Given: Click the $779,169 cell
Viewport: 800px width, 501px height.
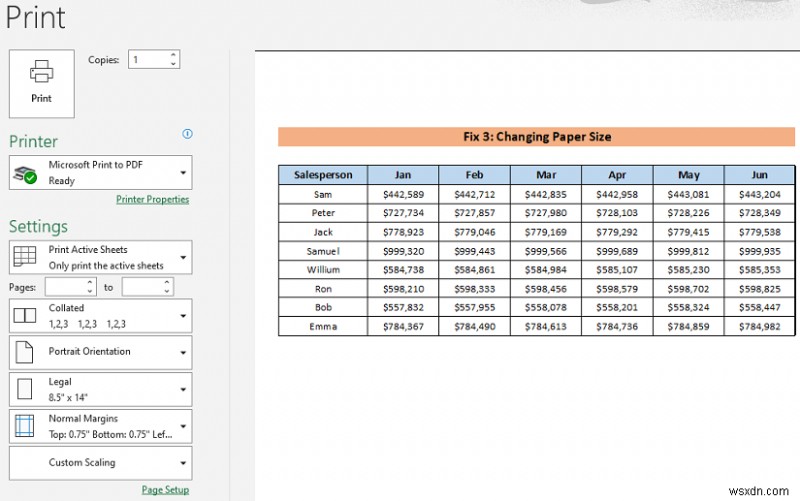Looking at the screenshot, I should (x=546, y=232).
